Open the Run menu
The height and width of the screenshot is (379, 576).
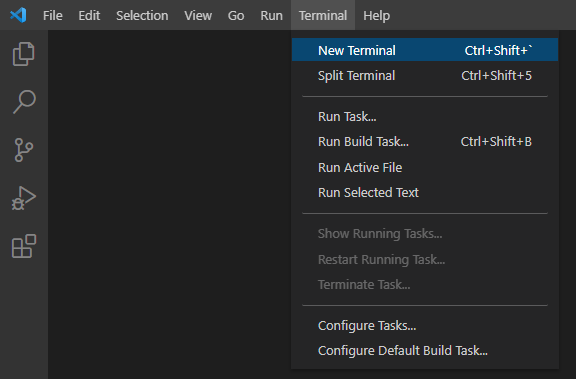[x=271, y=15]
